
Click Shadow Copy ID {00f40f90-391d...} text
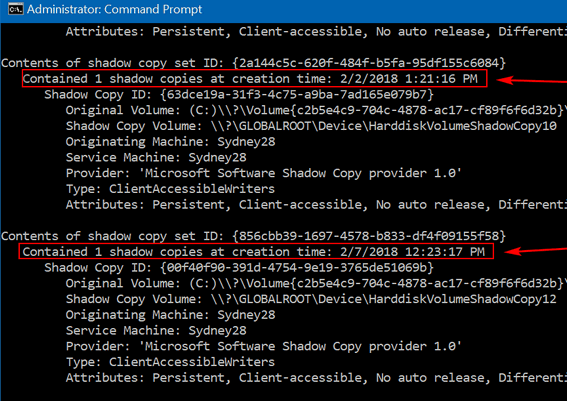(x=239, y=268)
